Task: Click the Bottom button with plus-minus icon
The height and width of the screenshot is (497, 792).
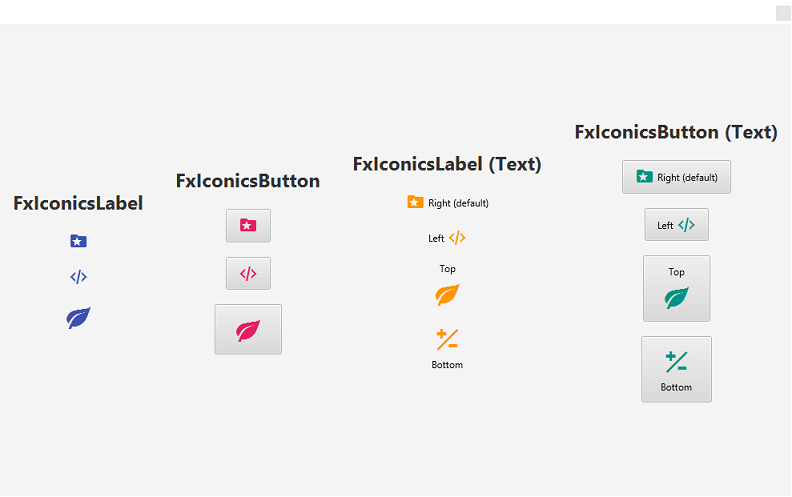Action: [676, 369]
